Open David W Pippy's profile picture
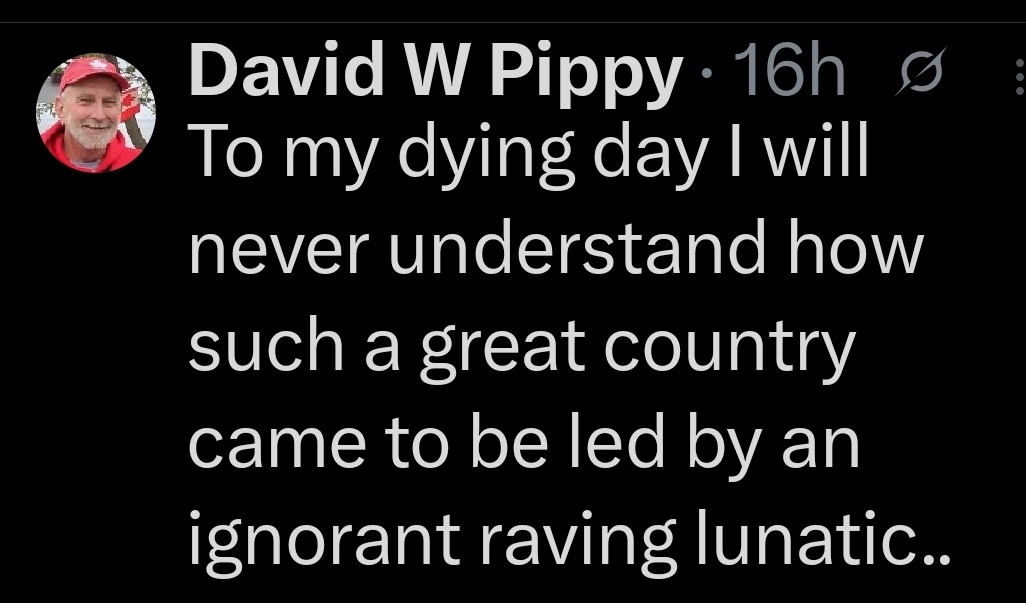Image resolution: width=1026 pixels, height=603 pixels. point(96,112)
